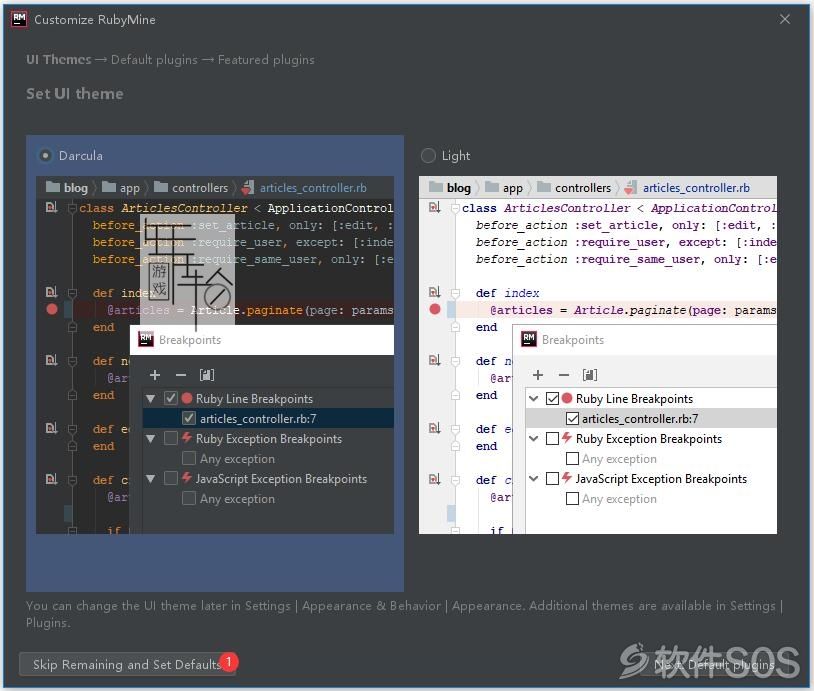Click Skip Remaining and Set Defaults
Image resolution: width=814 pixels, height=691 pixels.
click(127, 664)
